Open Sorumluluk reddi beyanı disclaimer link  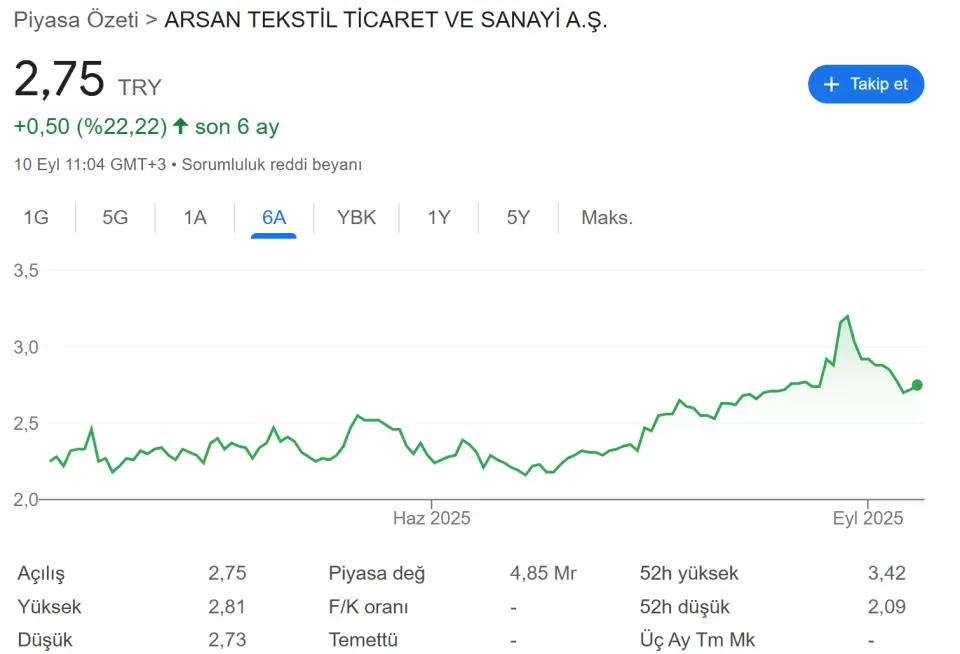[x=272, y=165]
